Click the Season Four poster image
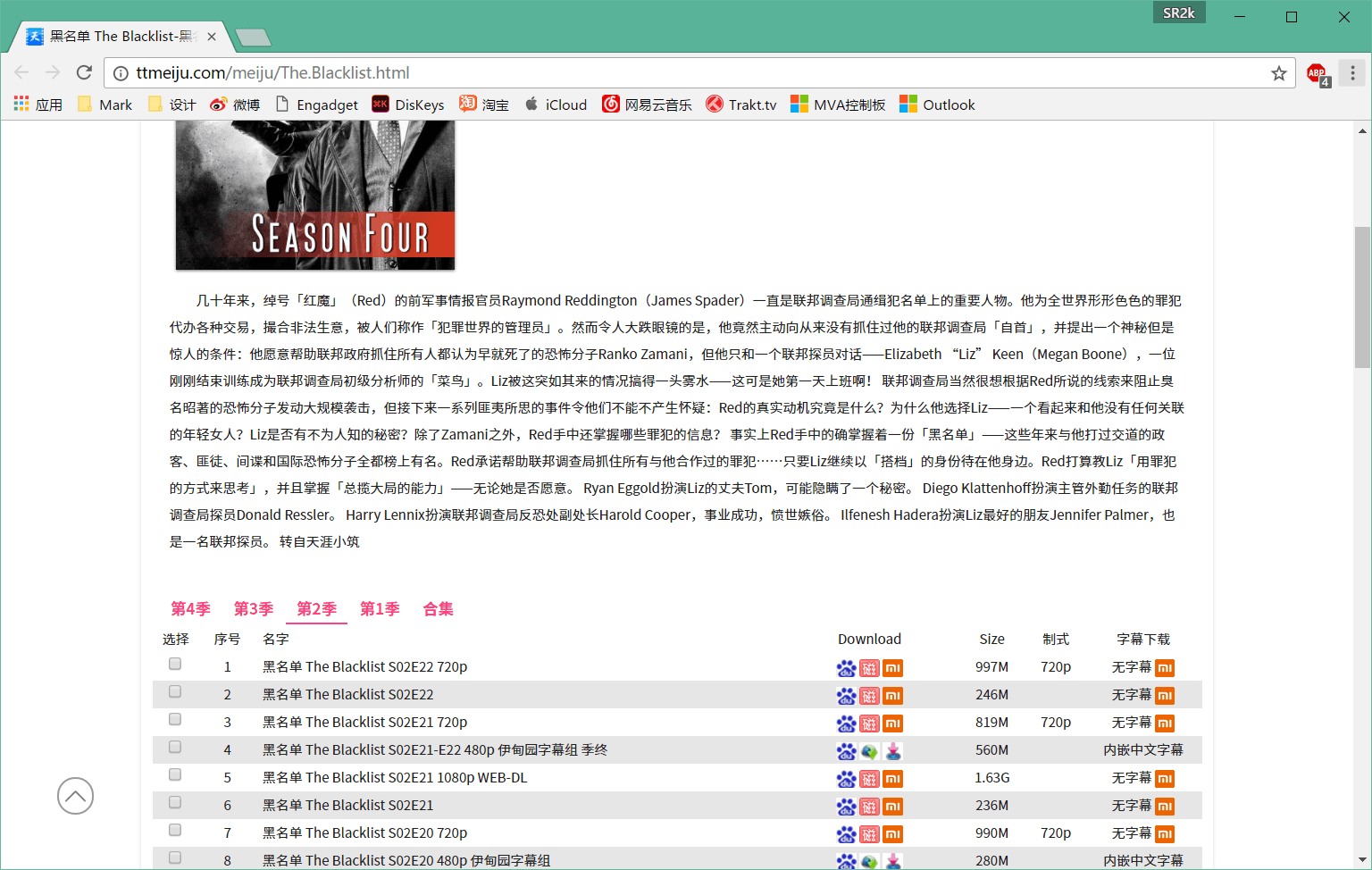This screenshot has width=1372, height=870. coord(315,195)
